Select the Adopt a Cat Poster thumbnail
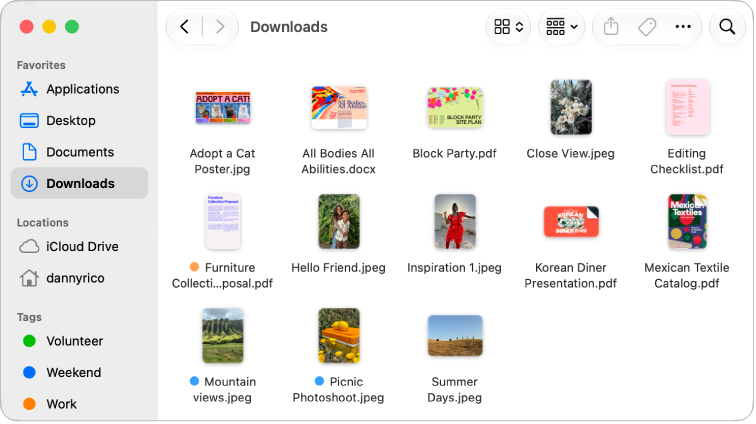Image resolution: width=756 pixels, height=424 pixels. pyautogui.click(x=223, y=107)
